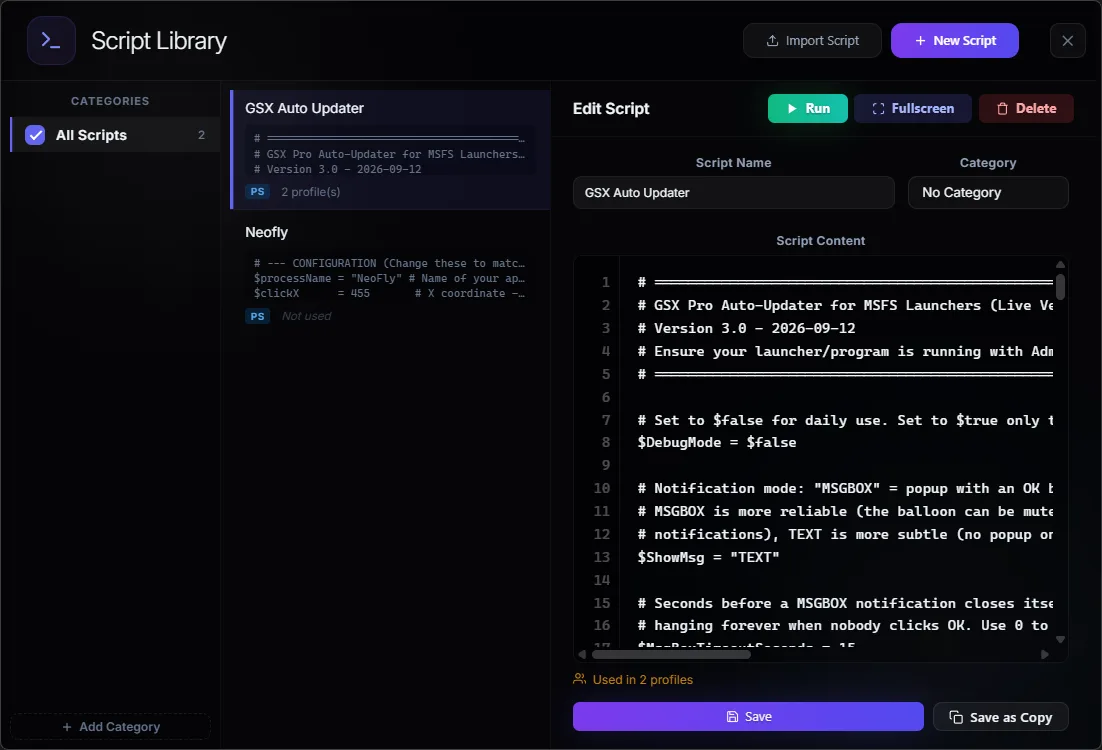Select the GSX Auto Updater script

click(x=390, y=150)
